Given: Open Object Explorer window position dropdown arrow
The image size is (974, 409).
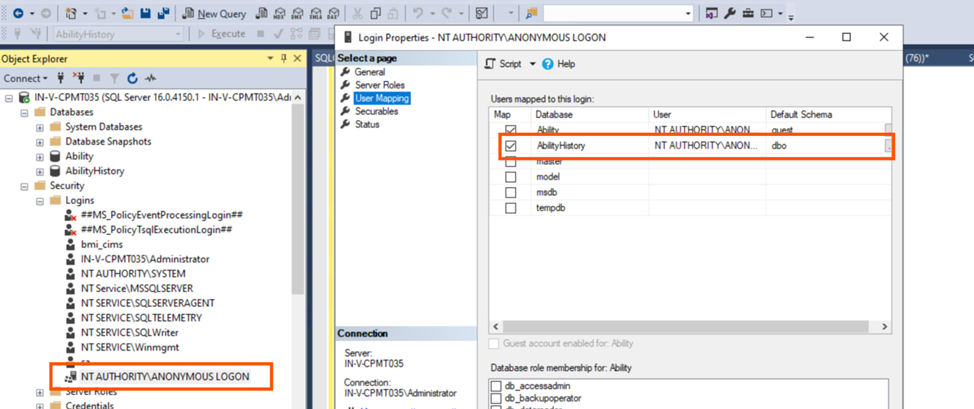Looking at the screenshot, I should pos(270,58).
